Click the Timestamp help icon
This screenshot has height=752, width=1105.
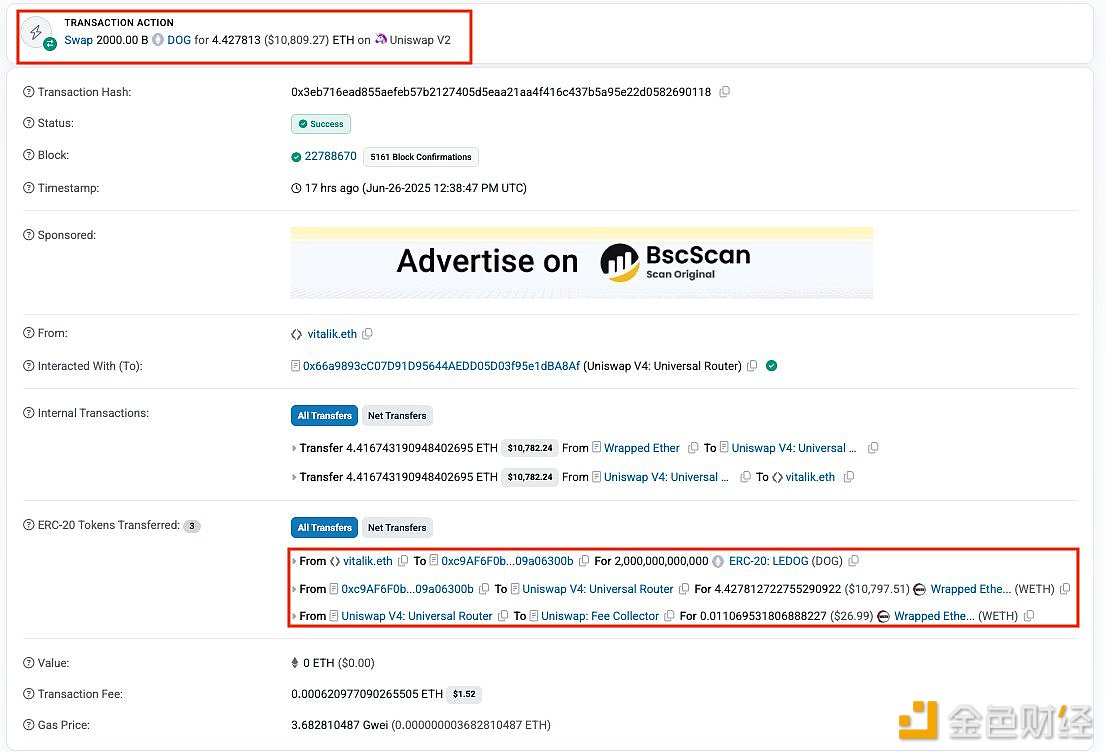pyautogui.click(x=29, y=188)
